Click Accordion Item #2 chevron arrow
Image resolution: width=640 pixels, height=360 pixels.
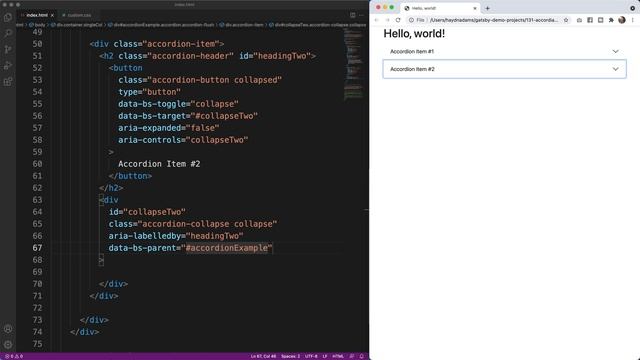[616, 69]
